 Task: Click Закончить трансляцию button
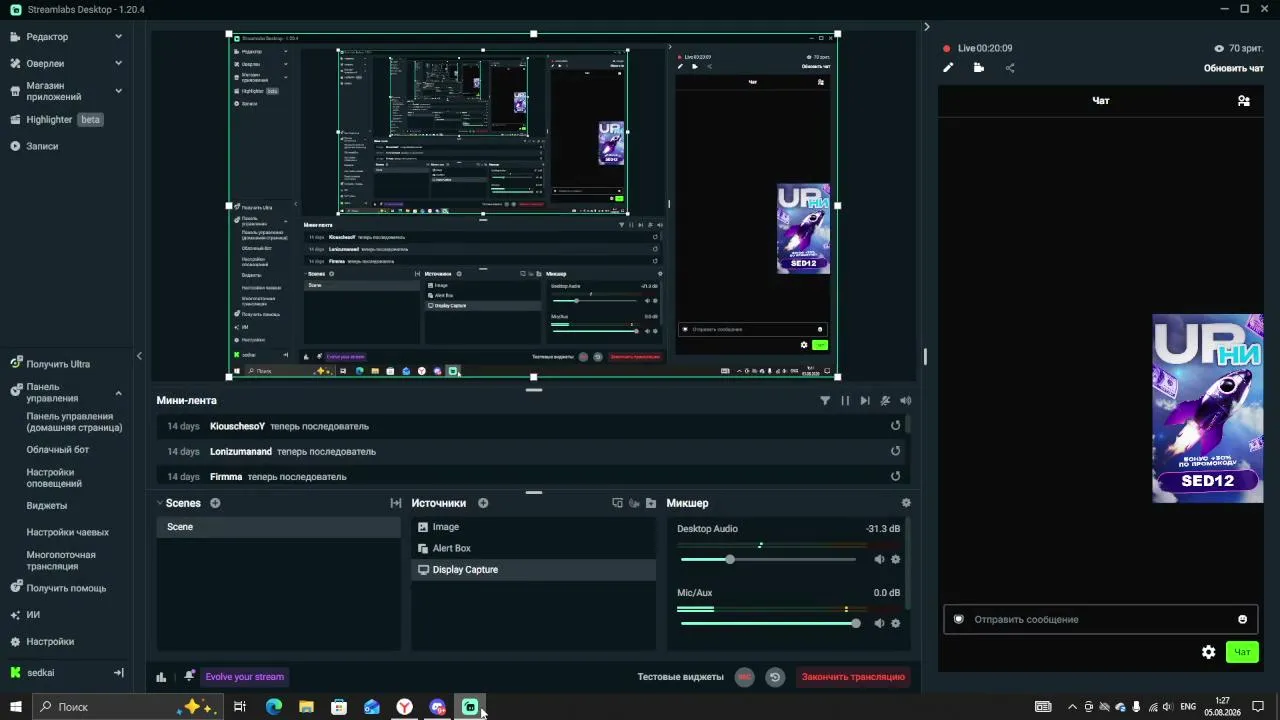(x=853, y=677)
